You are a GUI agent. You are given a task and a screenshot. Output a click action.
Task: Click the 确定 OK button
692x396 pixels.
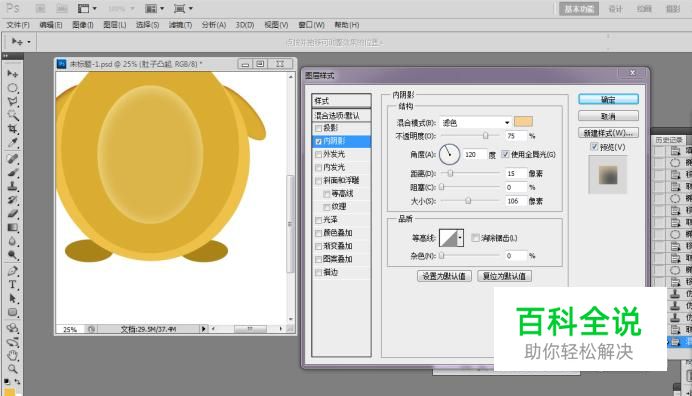608,100
